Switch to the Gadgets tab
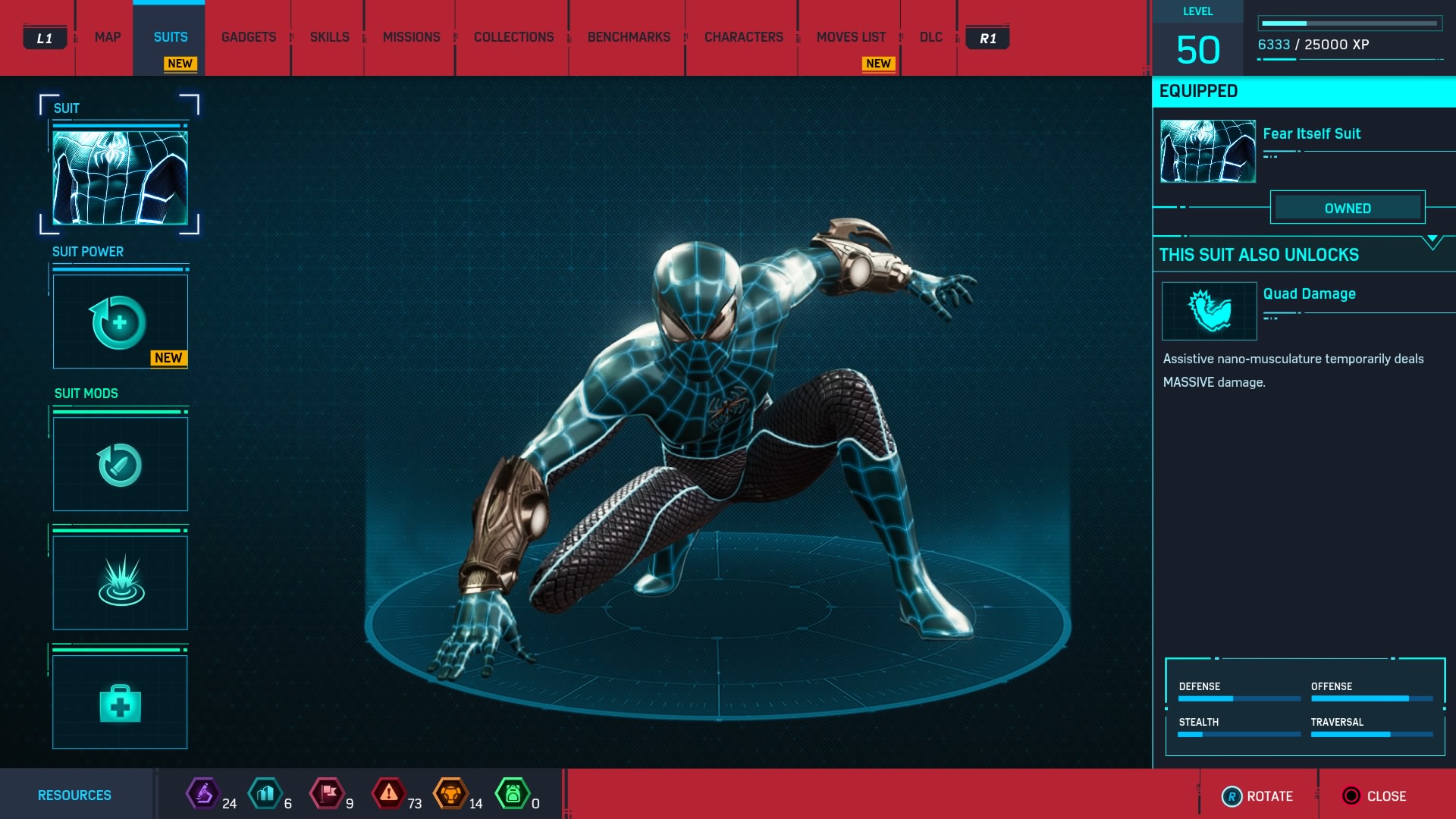Viewport: 1456px width, 819px height. 249,37
